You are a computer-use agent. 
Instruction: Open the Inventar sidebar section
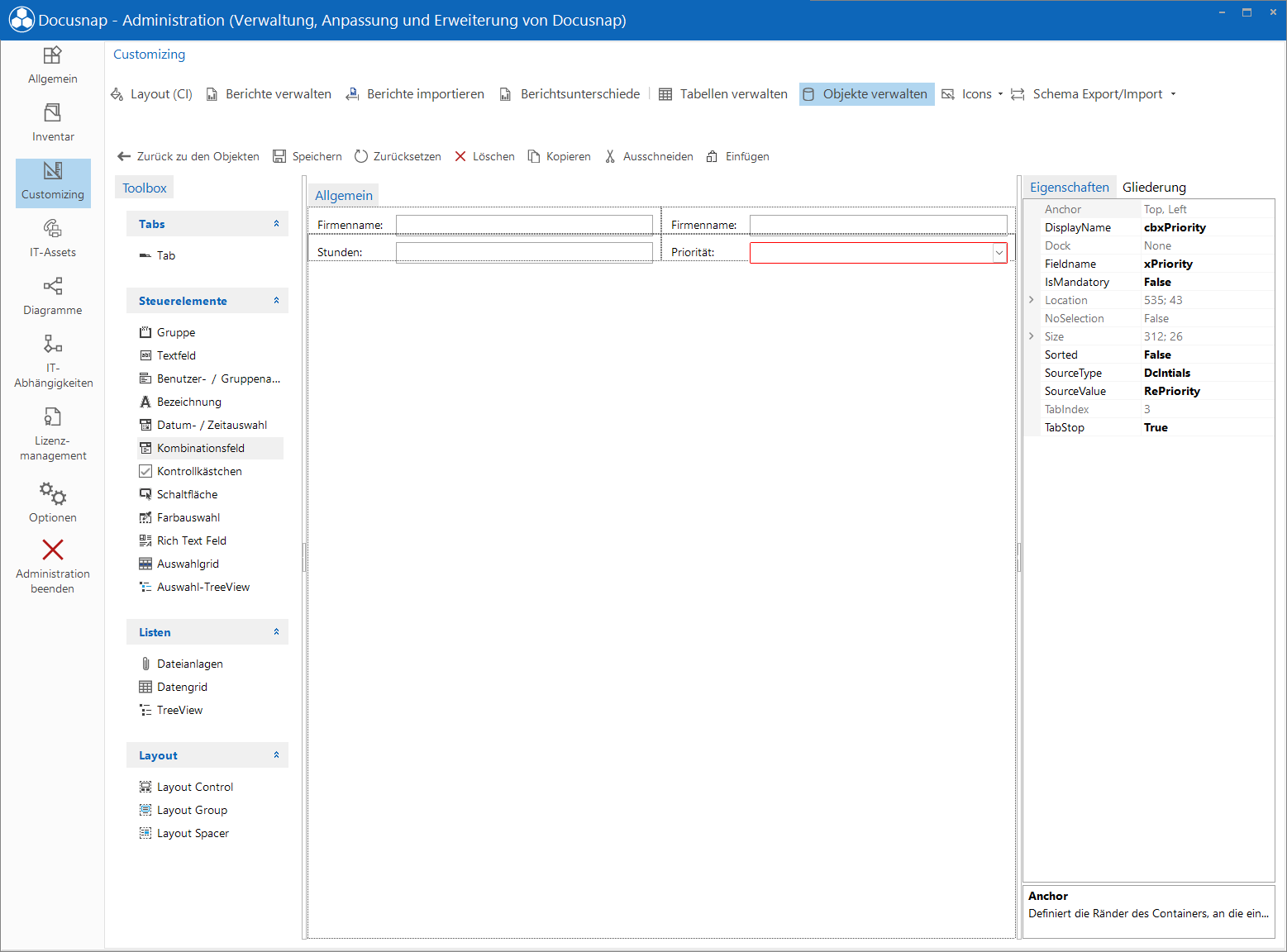(53, 123)
